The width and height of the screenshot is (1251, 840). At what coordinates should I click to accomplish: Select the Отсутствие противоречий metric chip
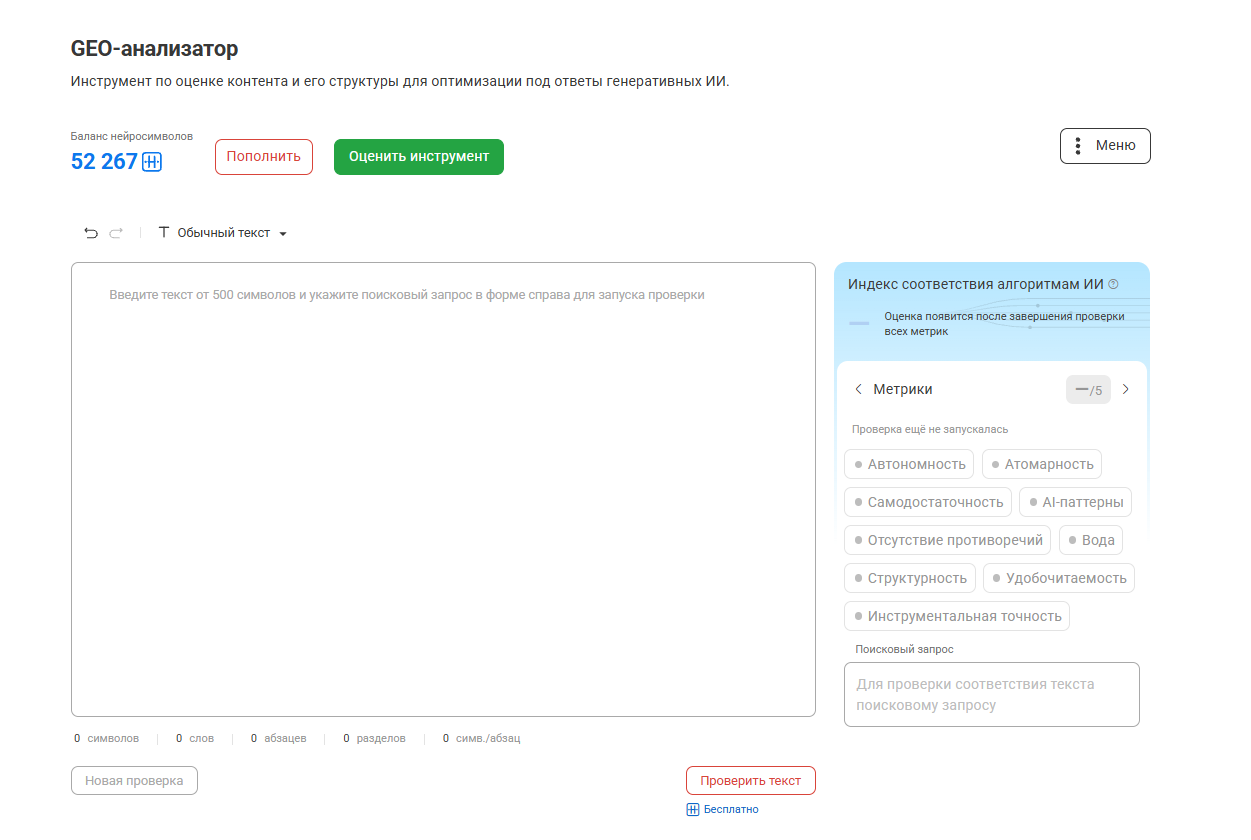948,540
